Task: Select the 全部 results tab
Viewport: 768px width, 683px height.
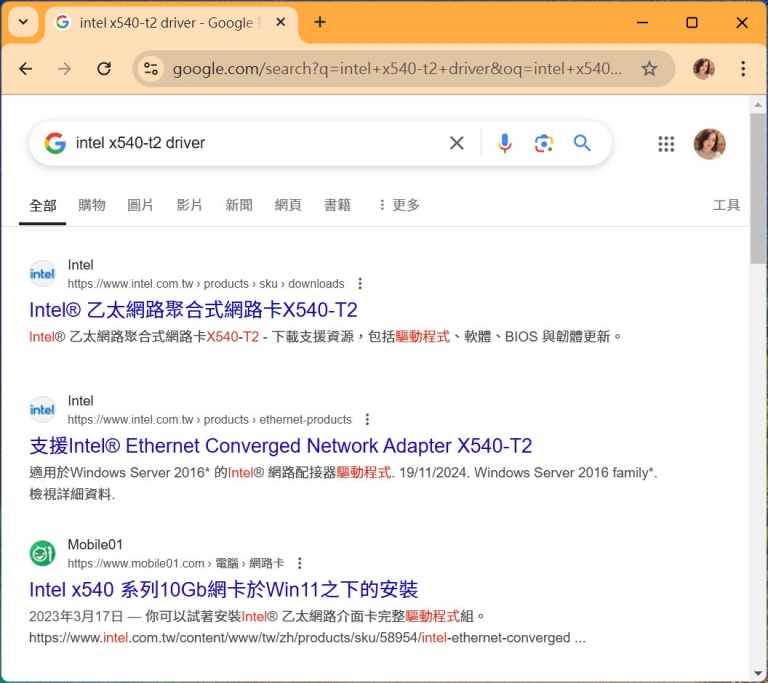Action: tap(43, 205)
